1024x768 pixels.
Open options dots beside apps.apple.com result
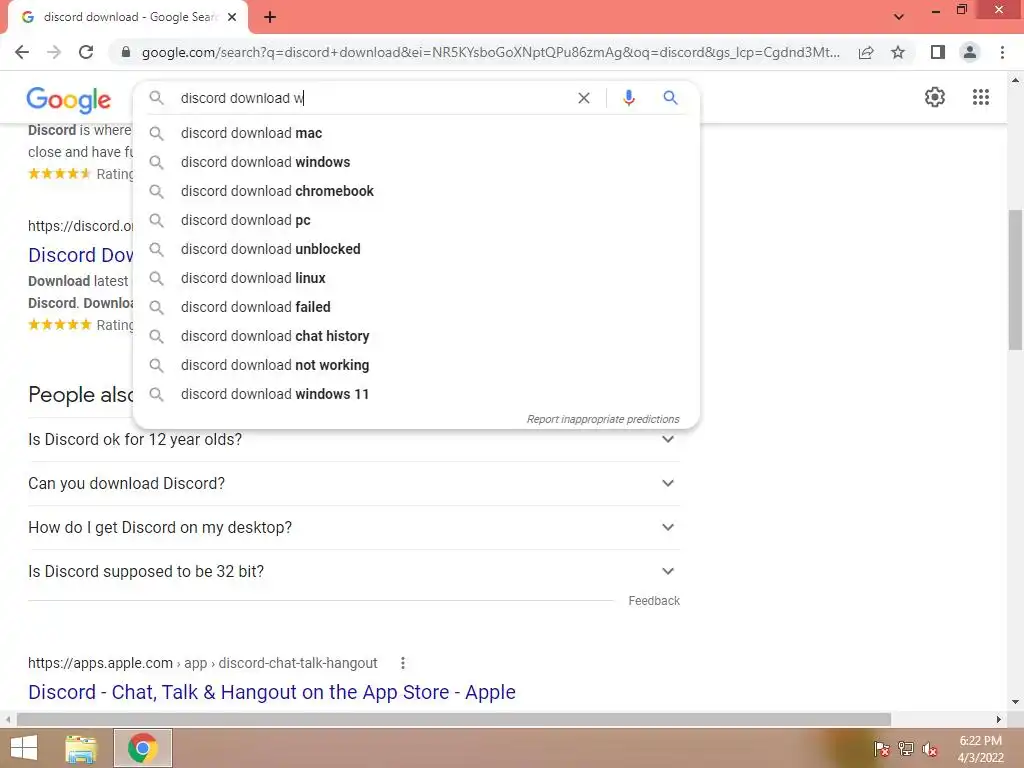pyautogui.click(x=403, y=664)
